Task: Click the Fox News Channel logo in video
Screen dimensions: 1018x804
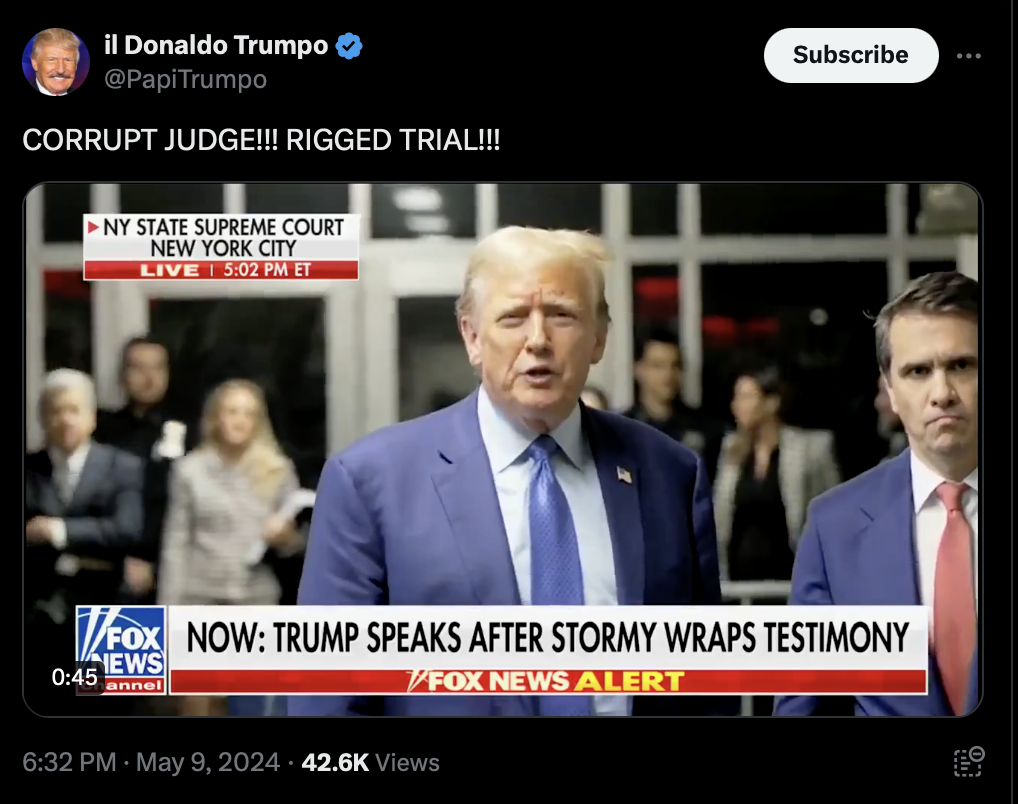Action: click(x=121, y=650)
